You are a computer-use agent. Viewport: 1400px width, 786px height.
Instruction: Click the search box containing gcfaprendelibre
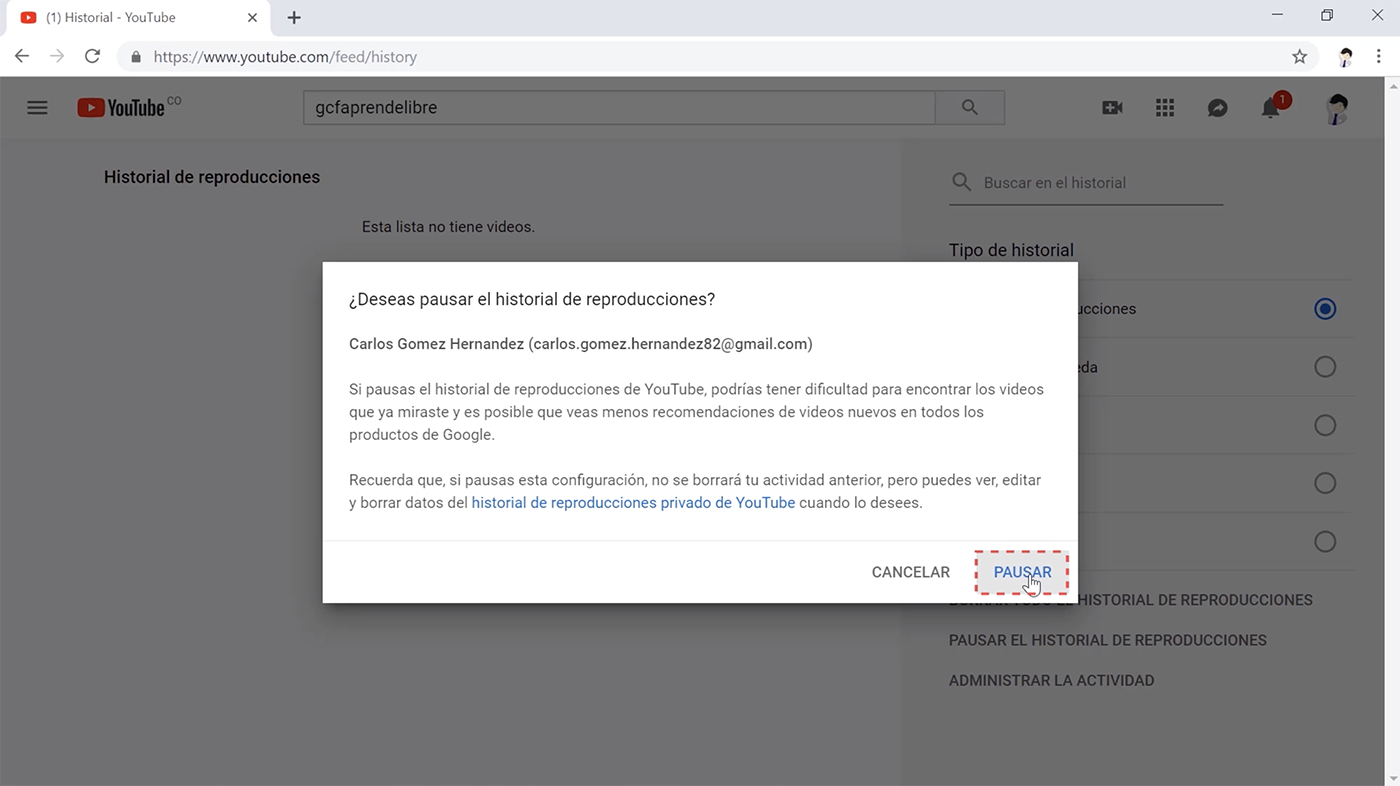point(619,108)
